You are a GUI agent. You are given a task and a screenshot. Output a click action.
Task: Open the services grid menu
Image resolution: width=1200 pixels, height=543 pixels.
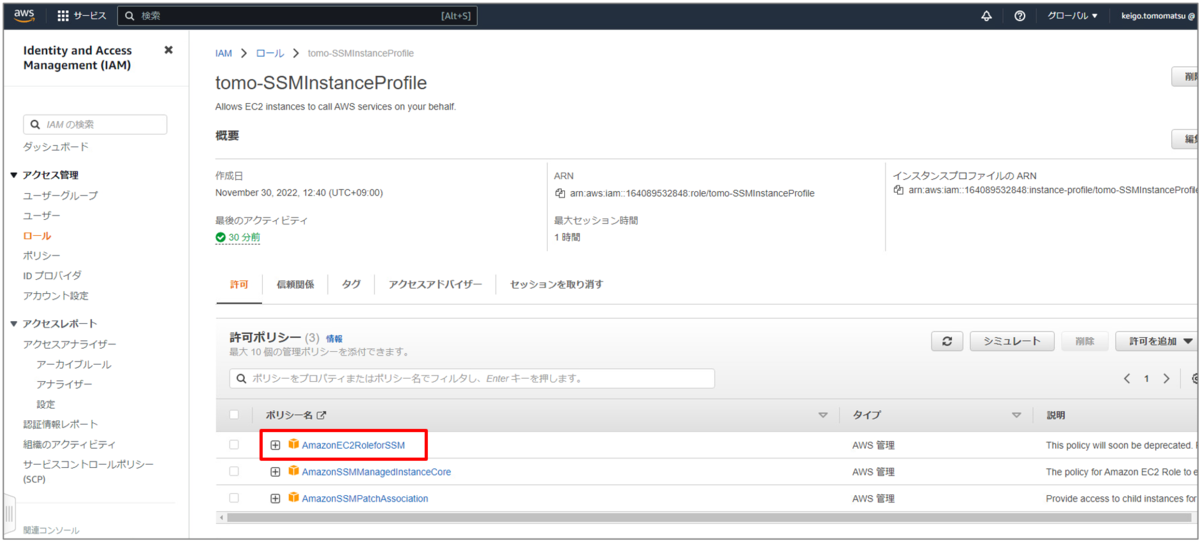tap(64, 16)
